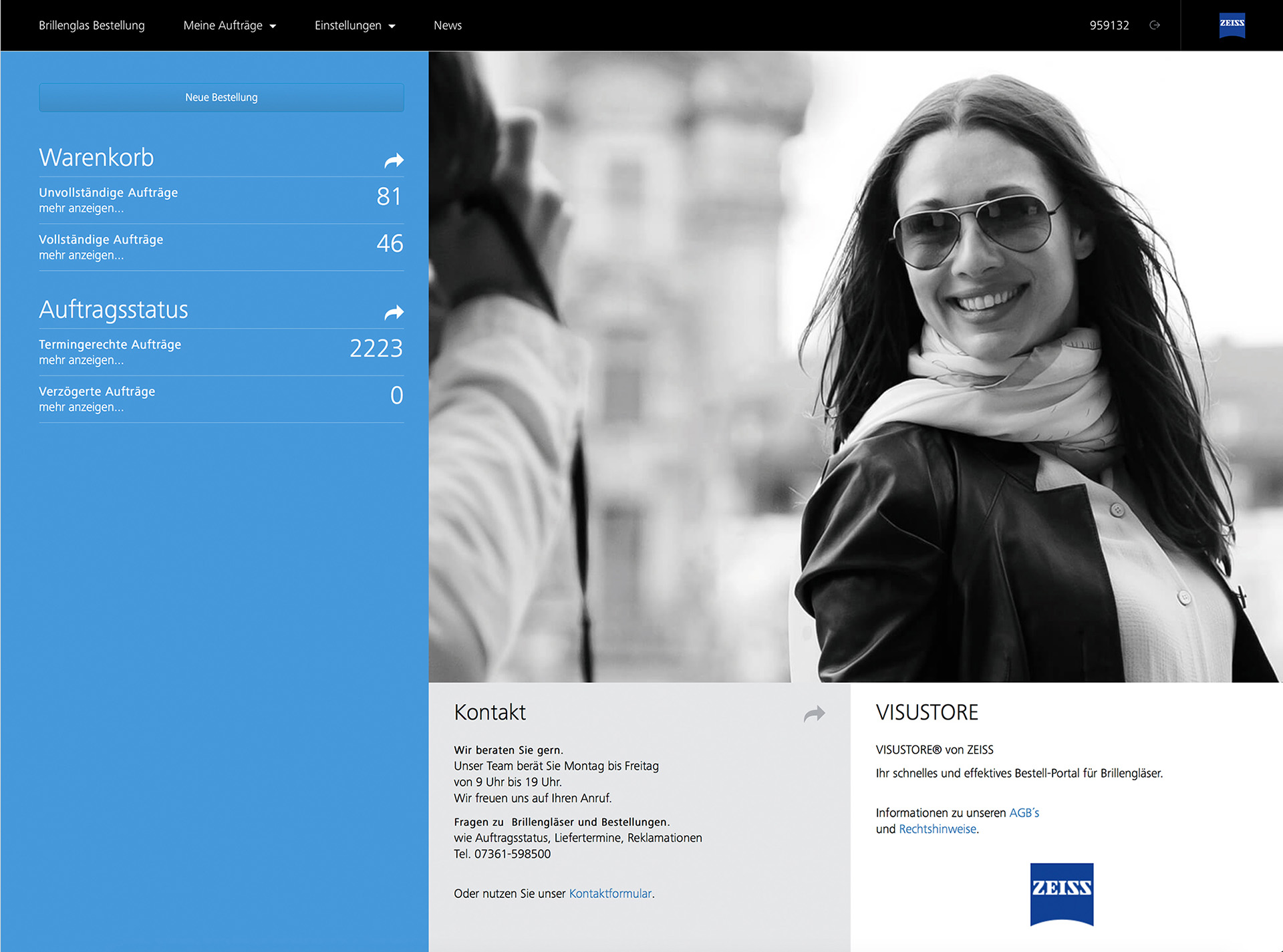Viewport: 1283px width, 952px height.
Task: Click the count 46 for complete orders
Action: (x=390, y=243)
